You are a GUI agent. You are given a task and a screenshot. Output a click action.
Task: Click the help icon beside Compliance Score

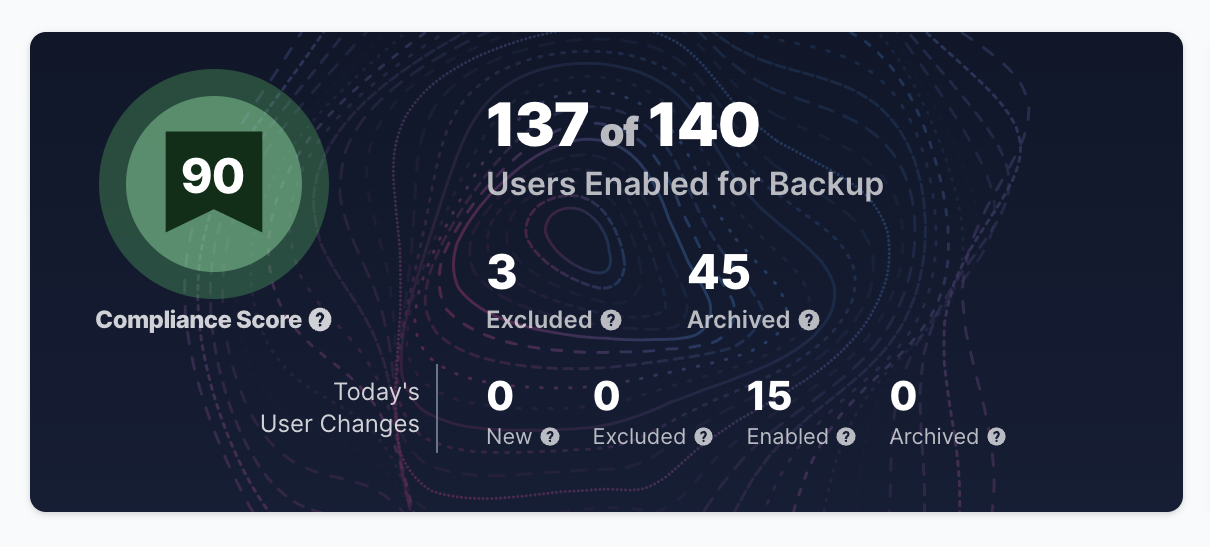click(320, 320)
